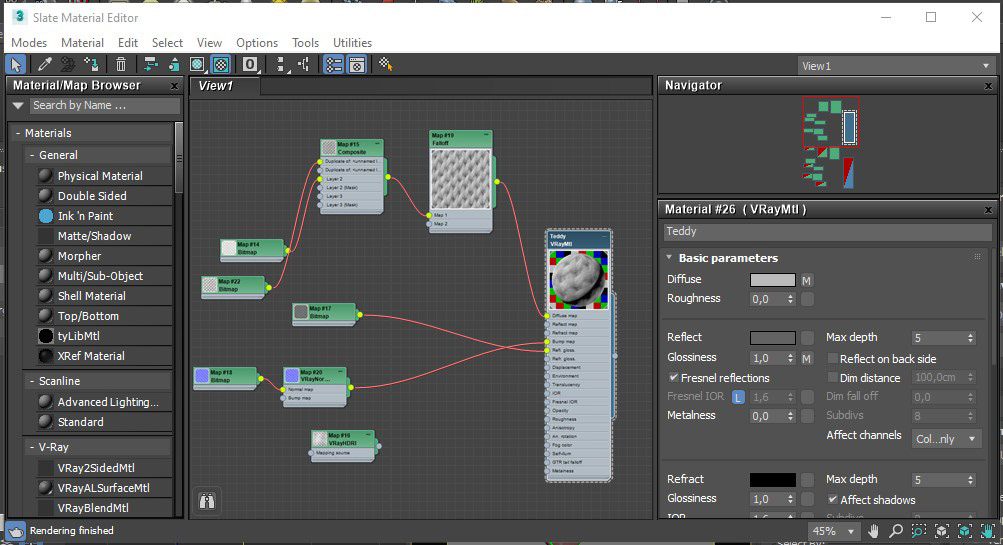Click the teapot render status icon

tap(15, 531)
